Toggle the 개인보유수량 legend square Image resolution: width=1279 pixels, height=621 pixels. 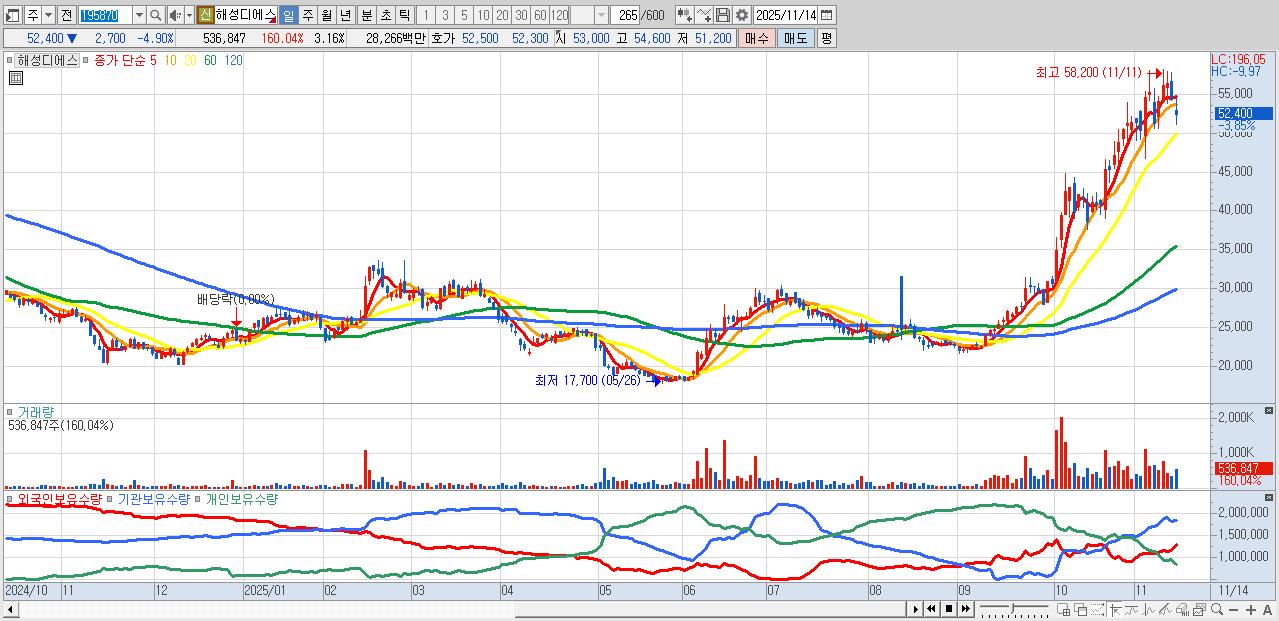pos(196,498)
